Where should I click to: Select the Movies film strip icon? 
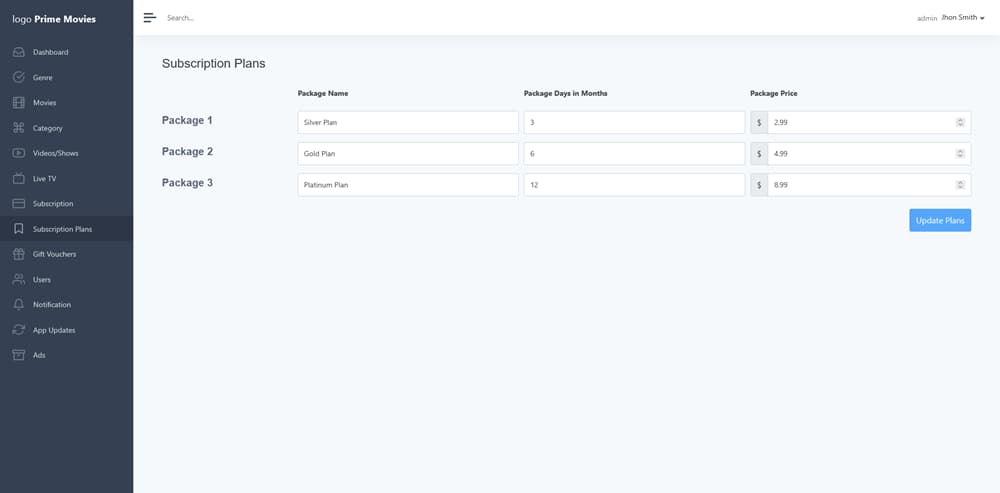tap(18, 103)
